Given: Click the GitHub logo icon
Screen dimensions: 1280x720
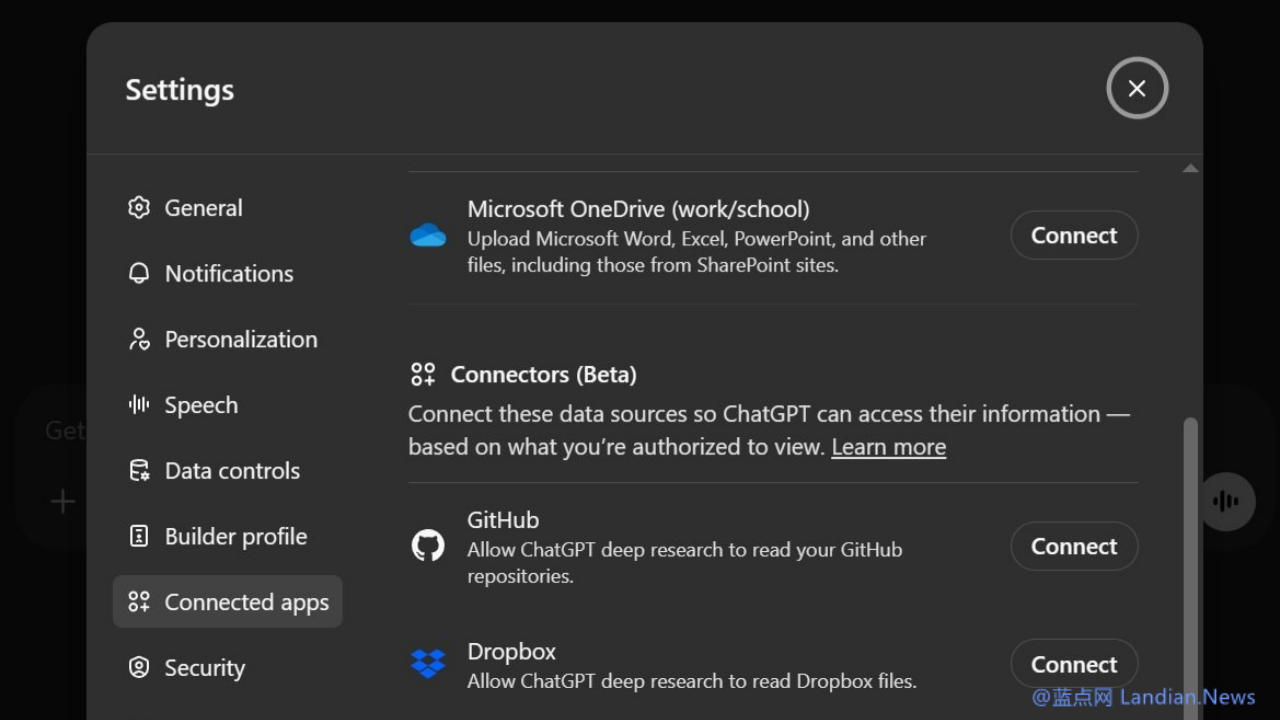Looking at the screenshot, I should (x=428, y=546).
